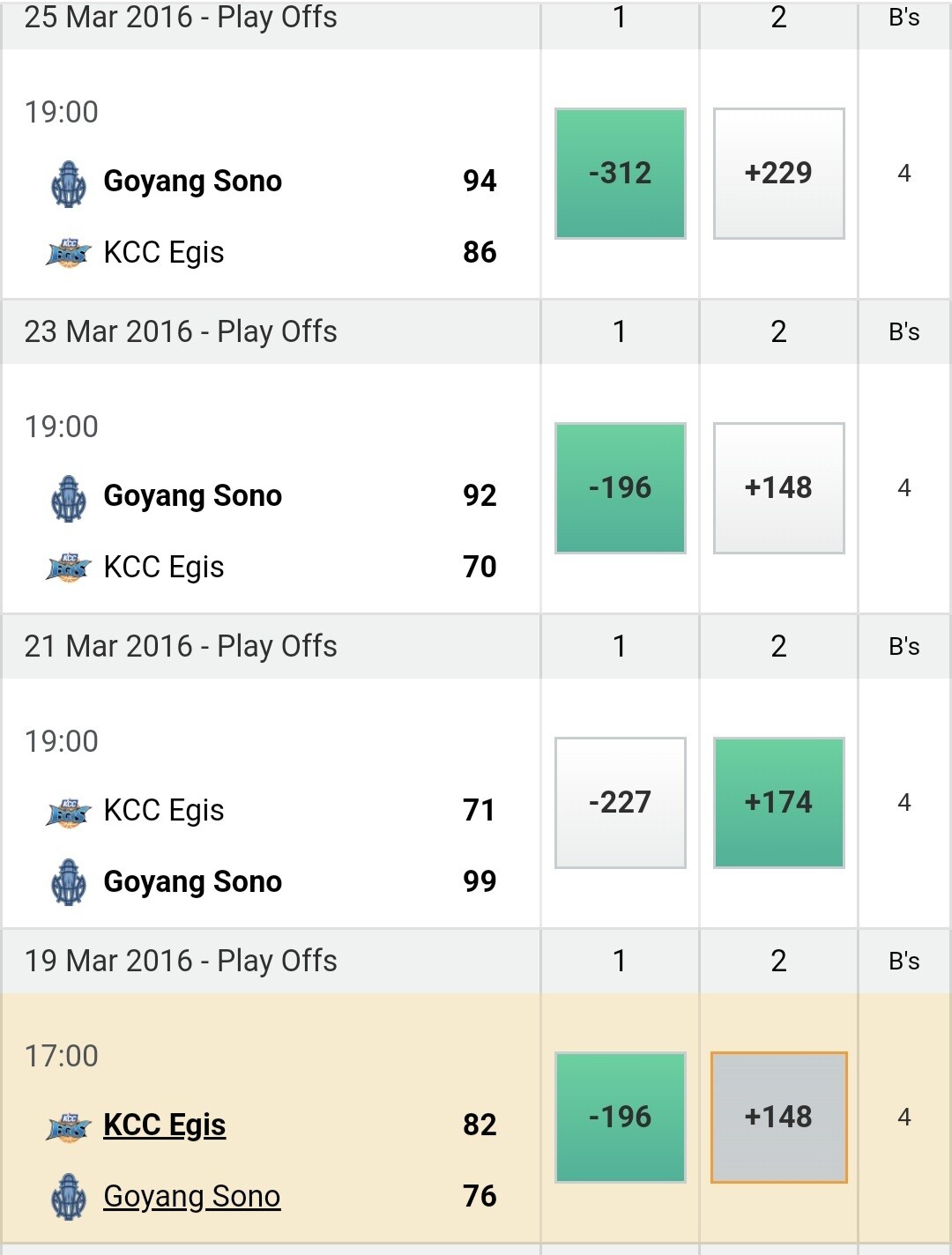Screen dimensions: 952x1255
Task: Select the -312 odds box
Action: pos(620,174)
